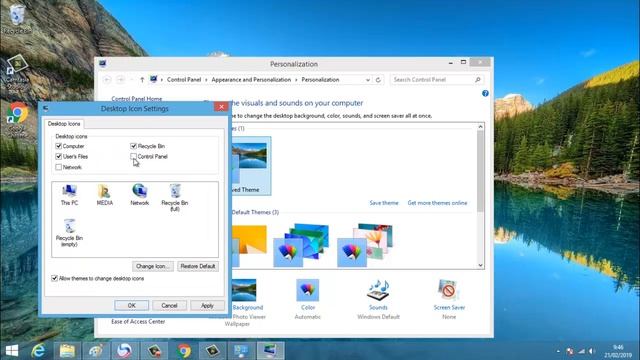Image resolution: width=640 pixels, height=360 pixels.
Task: Click the active Personalization taskbar icon
Action: [x=271, y=351]
